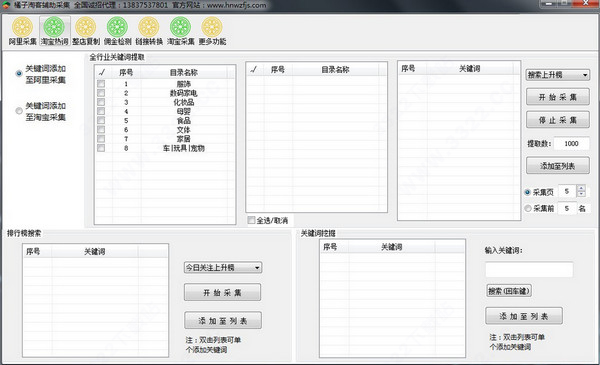Click 添加至列表 in 排行榜搜索 section
Image resolution: width=600 pixels, height=365 pixels.
(223, 320)
